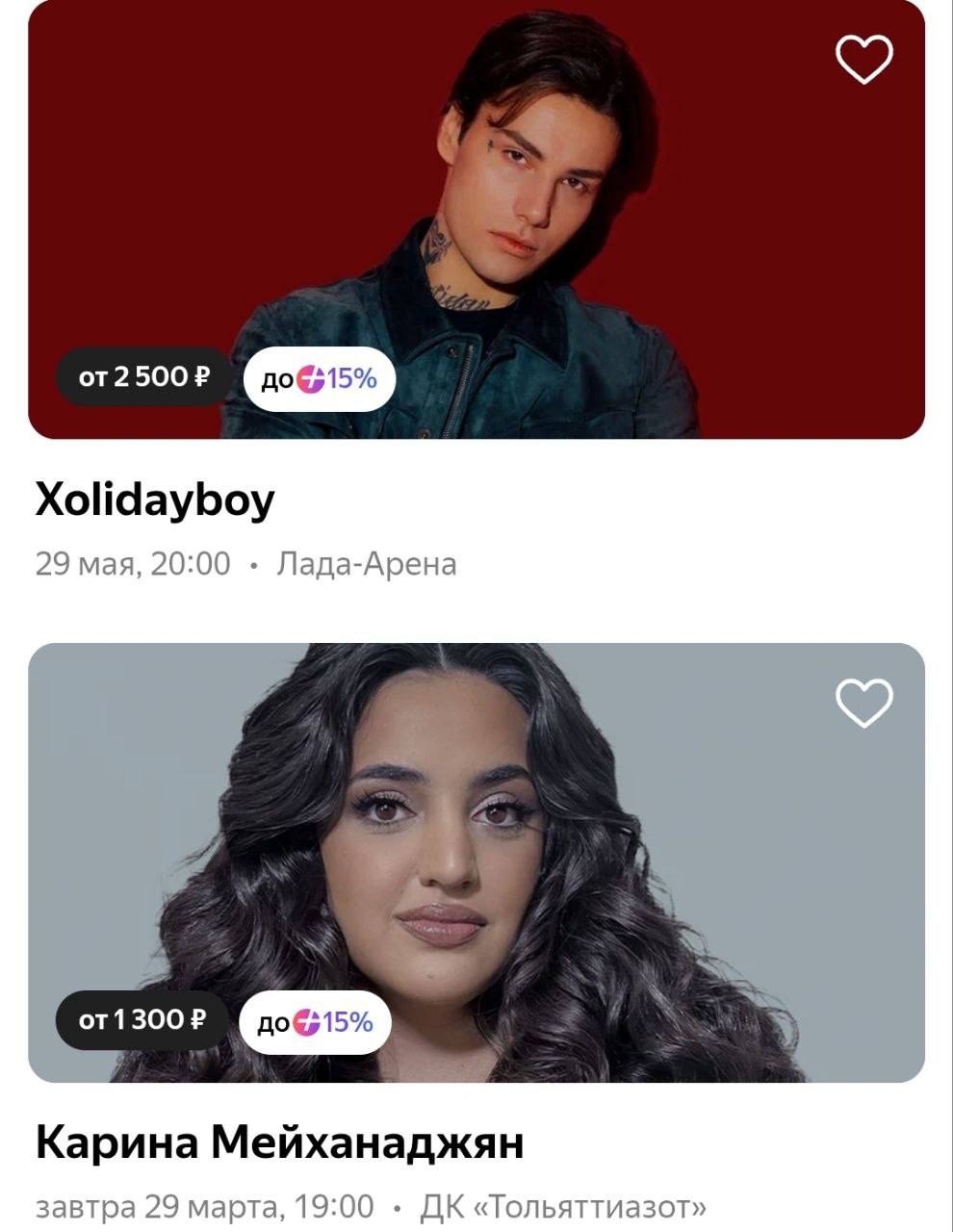Select the 'до 15%' cashback badge on Xolidayboy card
953x1232 pixels.
tap(319, 379)
